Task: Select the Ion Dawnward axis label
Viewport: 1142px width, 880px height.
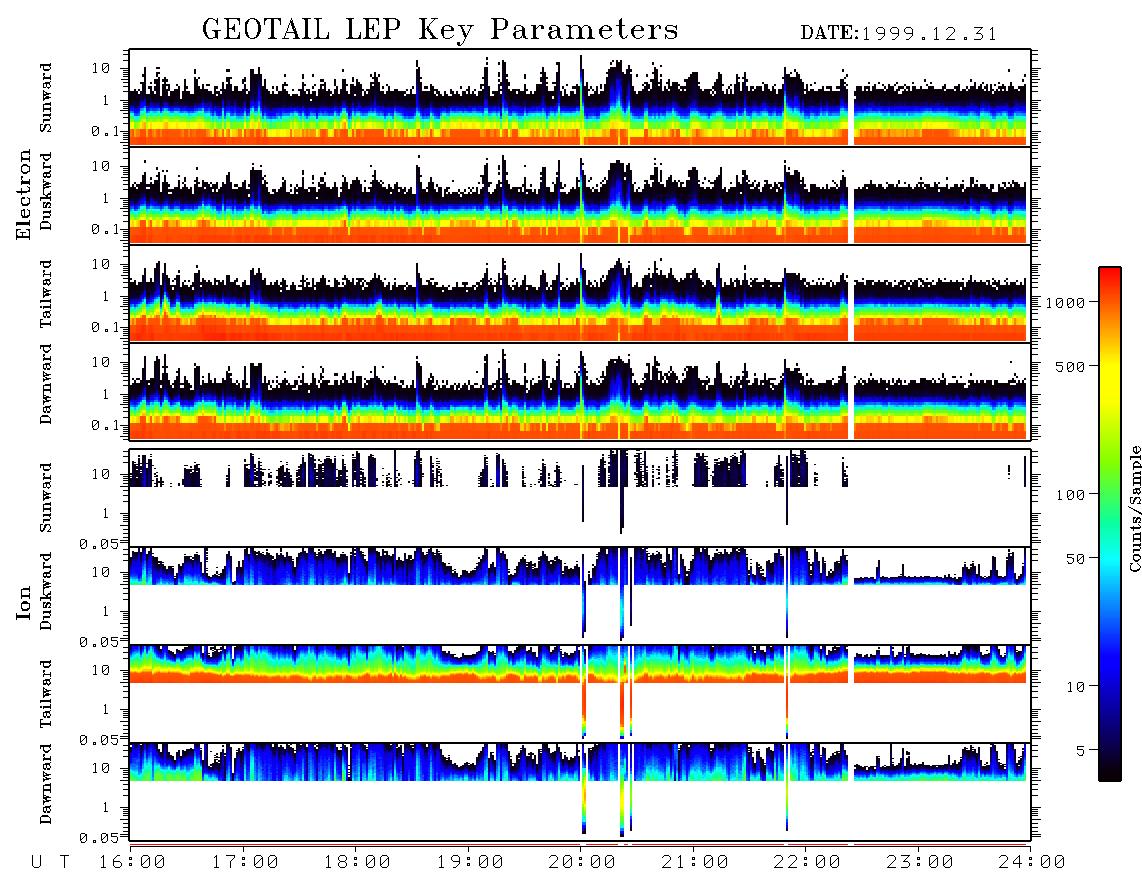Action: pos(46,784)
